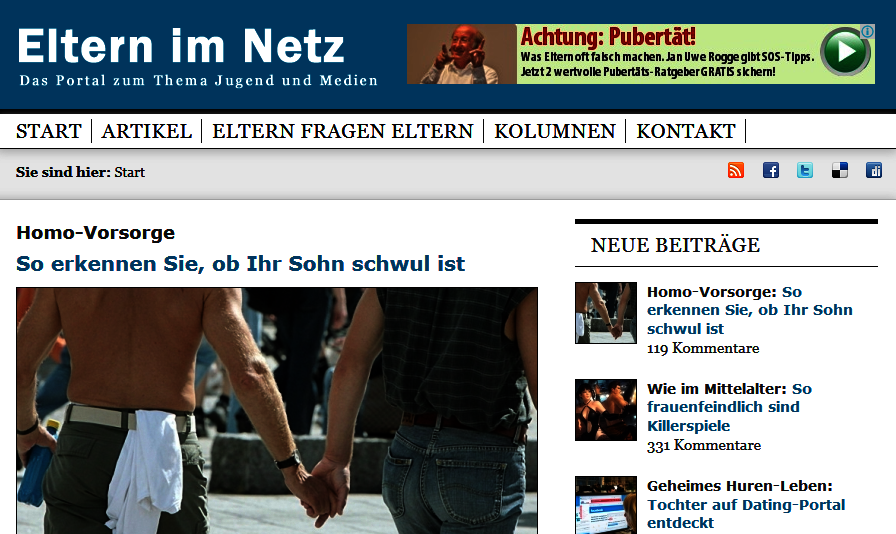
Task: Click the ad info icon
Action: tap(867, 31)
